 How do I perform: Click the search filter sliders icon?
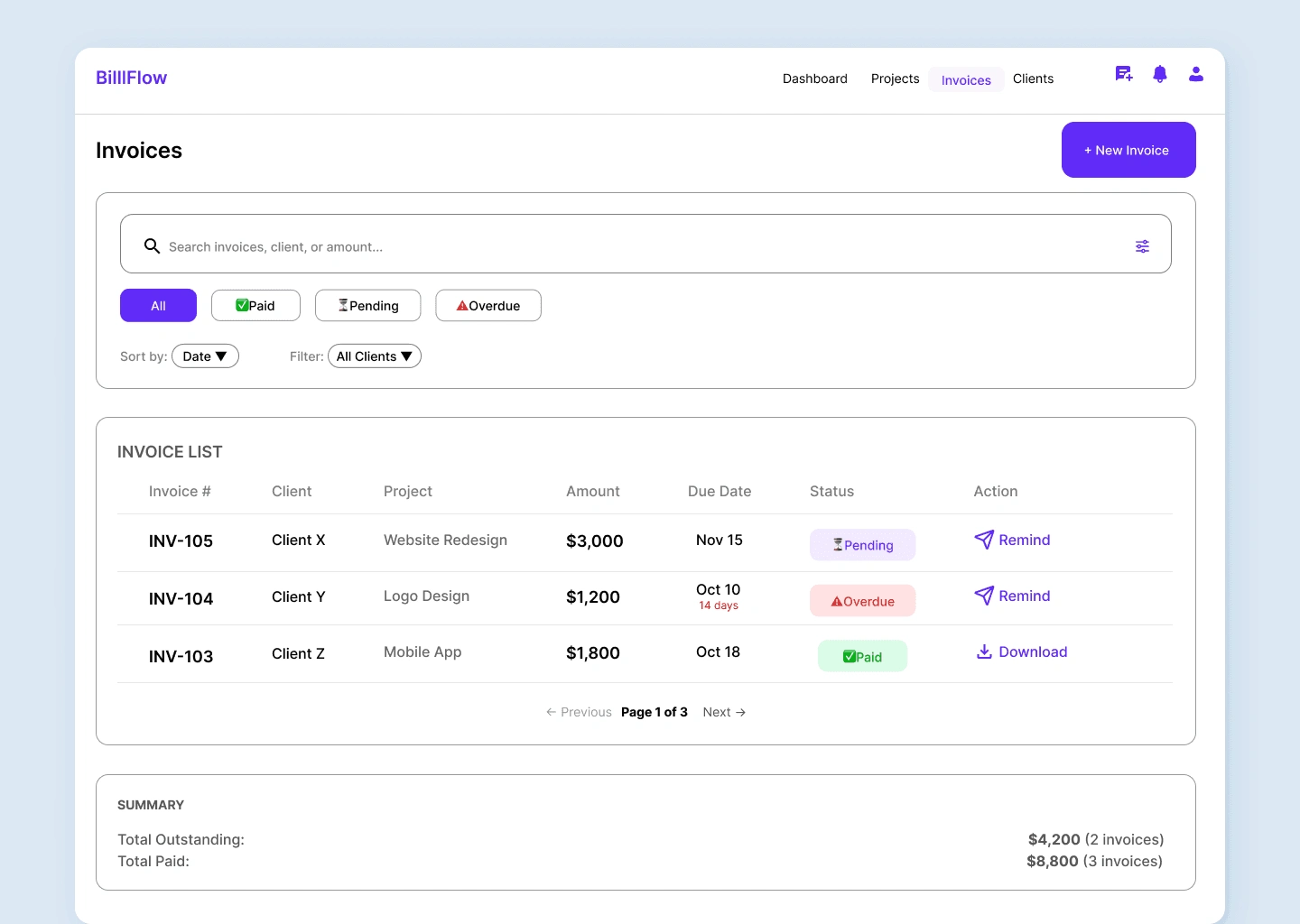click(x=1142, y=246)
